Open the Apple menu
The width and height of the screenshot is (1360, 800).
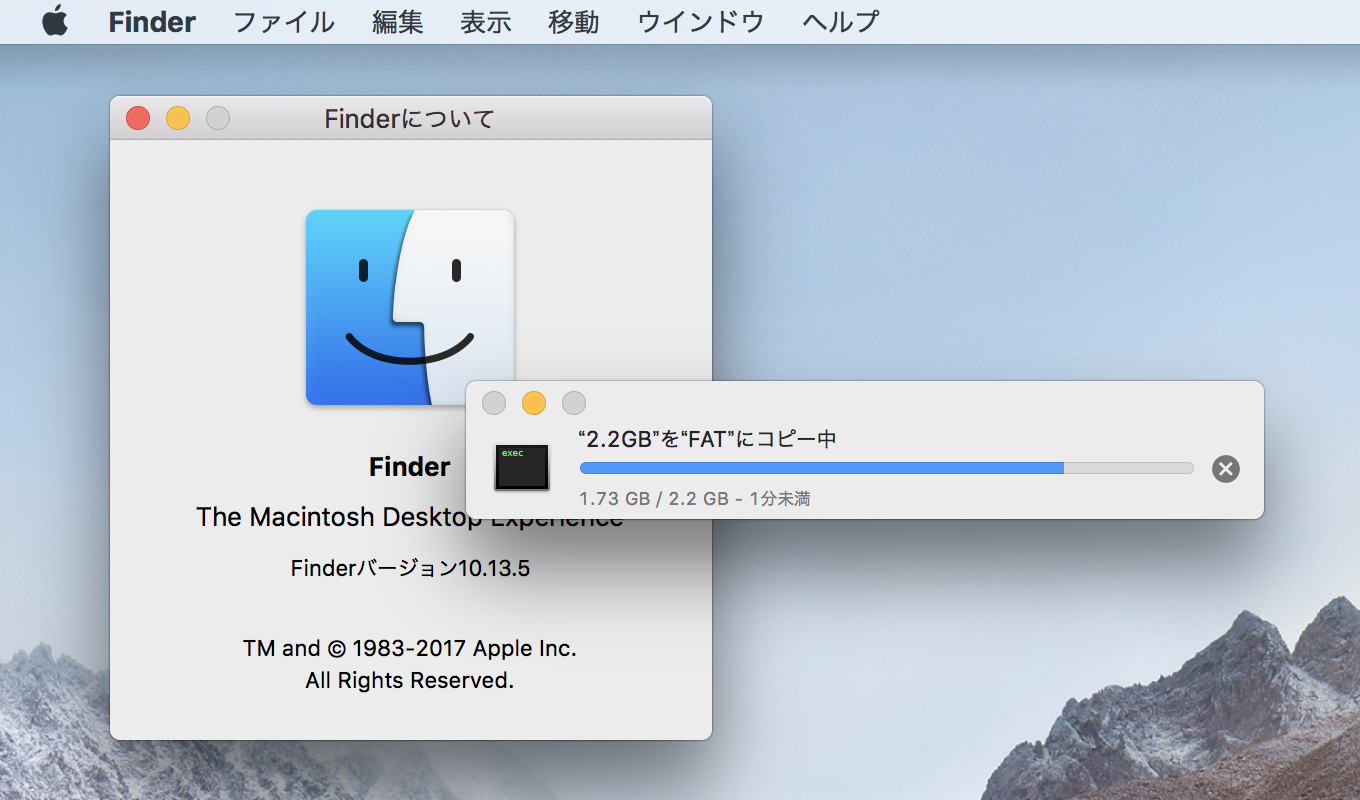point(55,21)
